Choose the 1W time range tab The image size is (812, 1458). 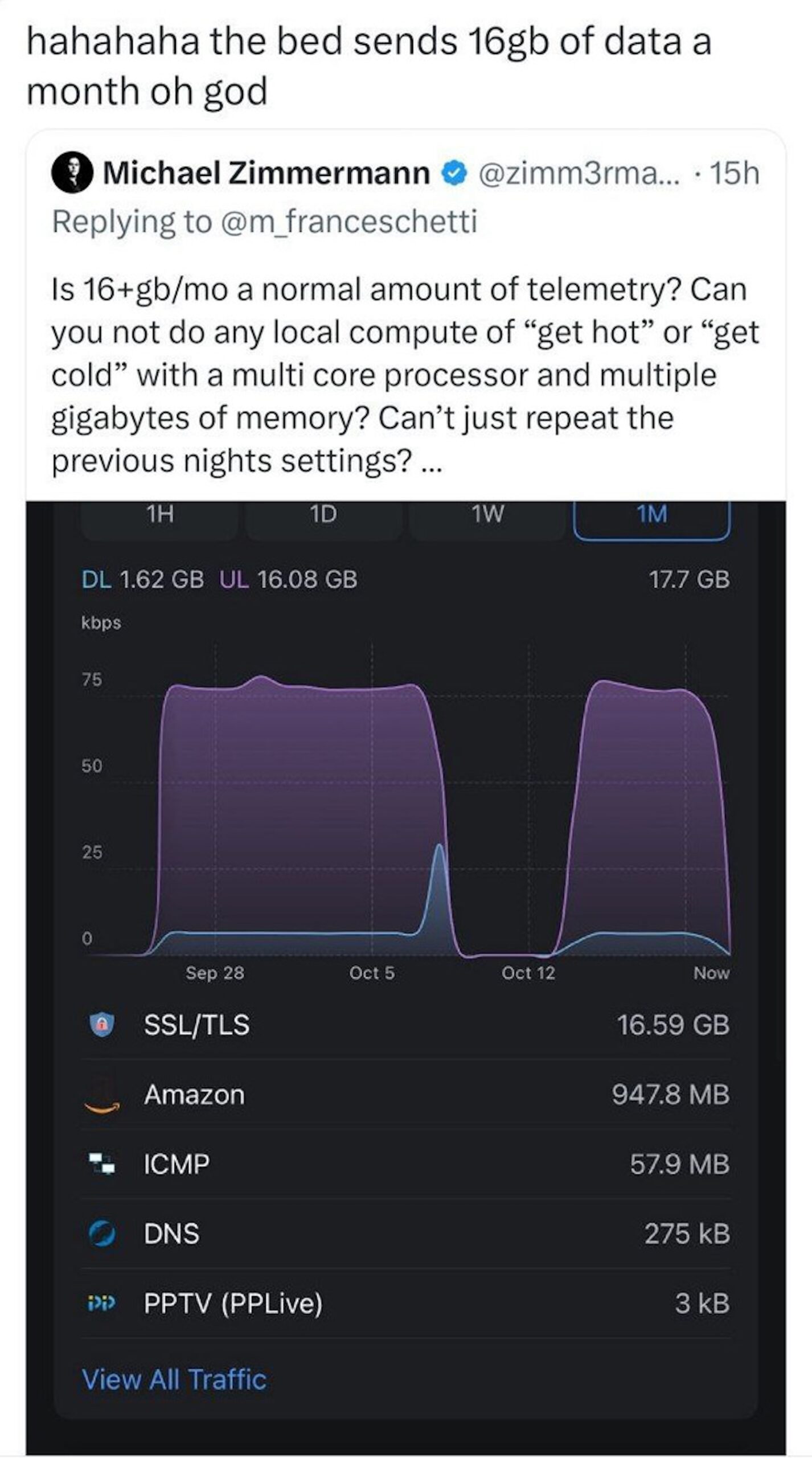click(487, 515)
